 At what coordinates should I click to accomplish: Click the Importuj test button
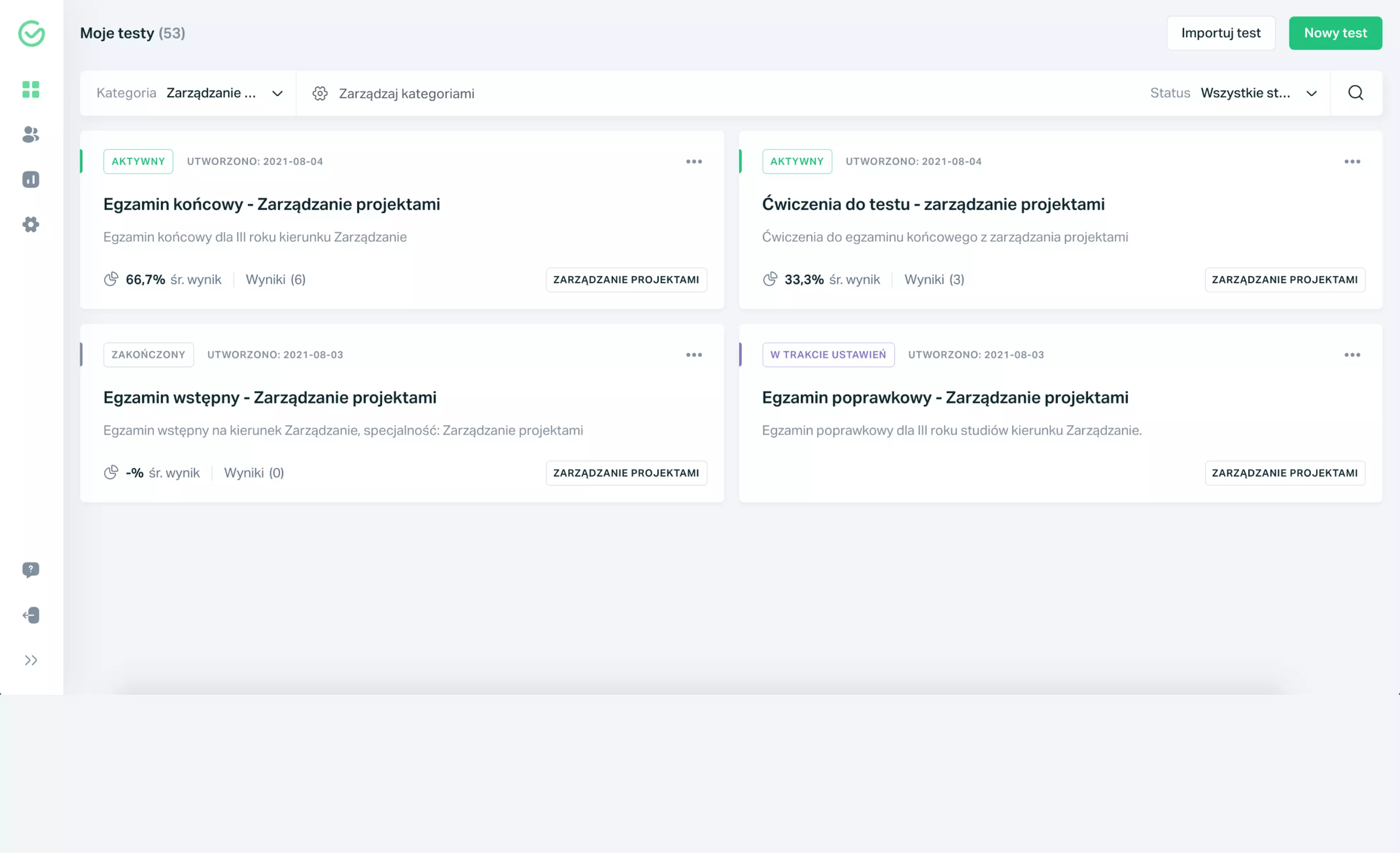click(x=1221, y=33)
